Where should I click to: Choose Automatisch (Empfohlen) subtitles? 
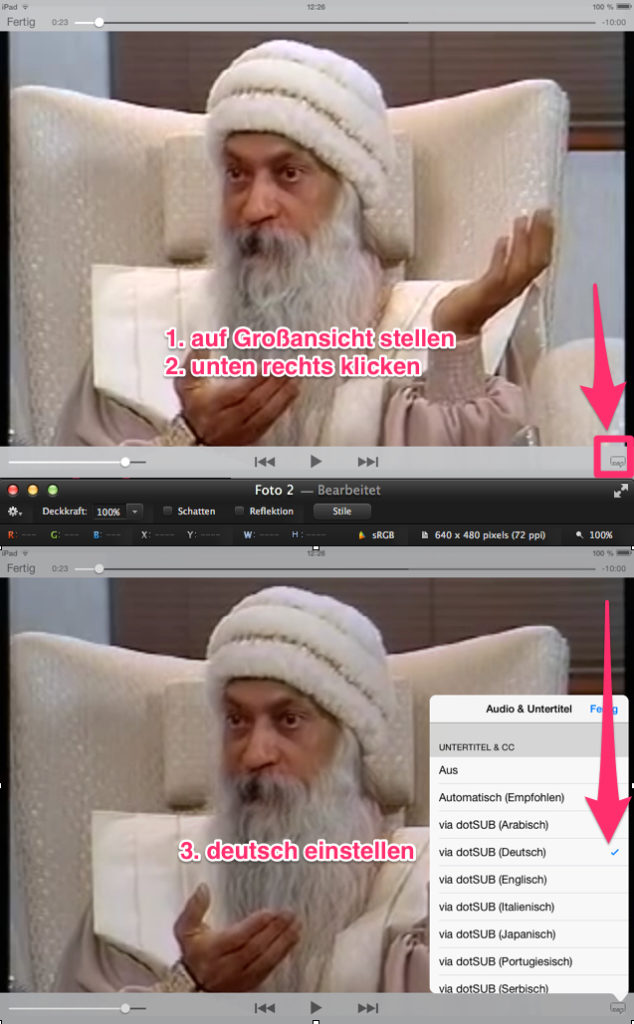tap(529, 797)
